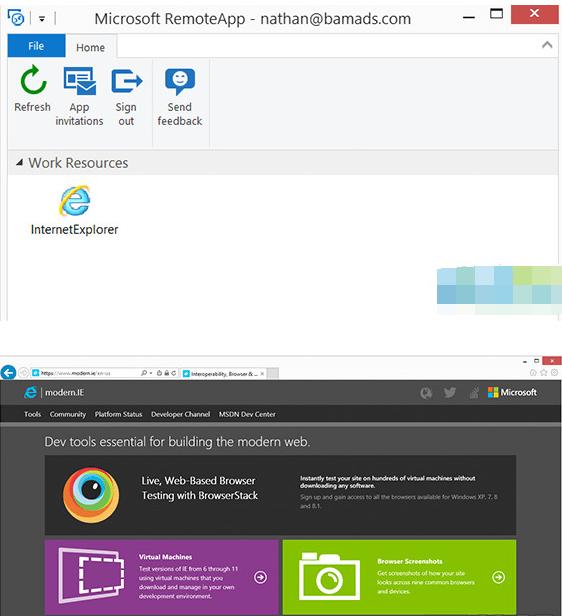Viewport: 562px width, 616px height.
Task: Open the quick access toolbar dropdown
Action: [x=42, y=18]
